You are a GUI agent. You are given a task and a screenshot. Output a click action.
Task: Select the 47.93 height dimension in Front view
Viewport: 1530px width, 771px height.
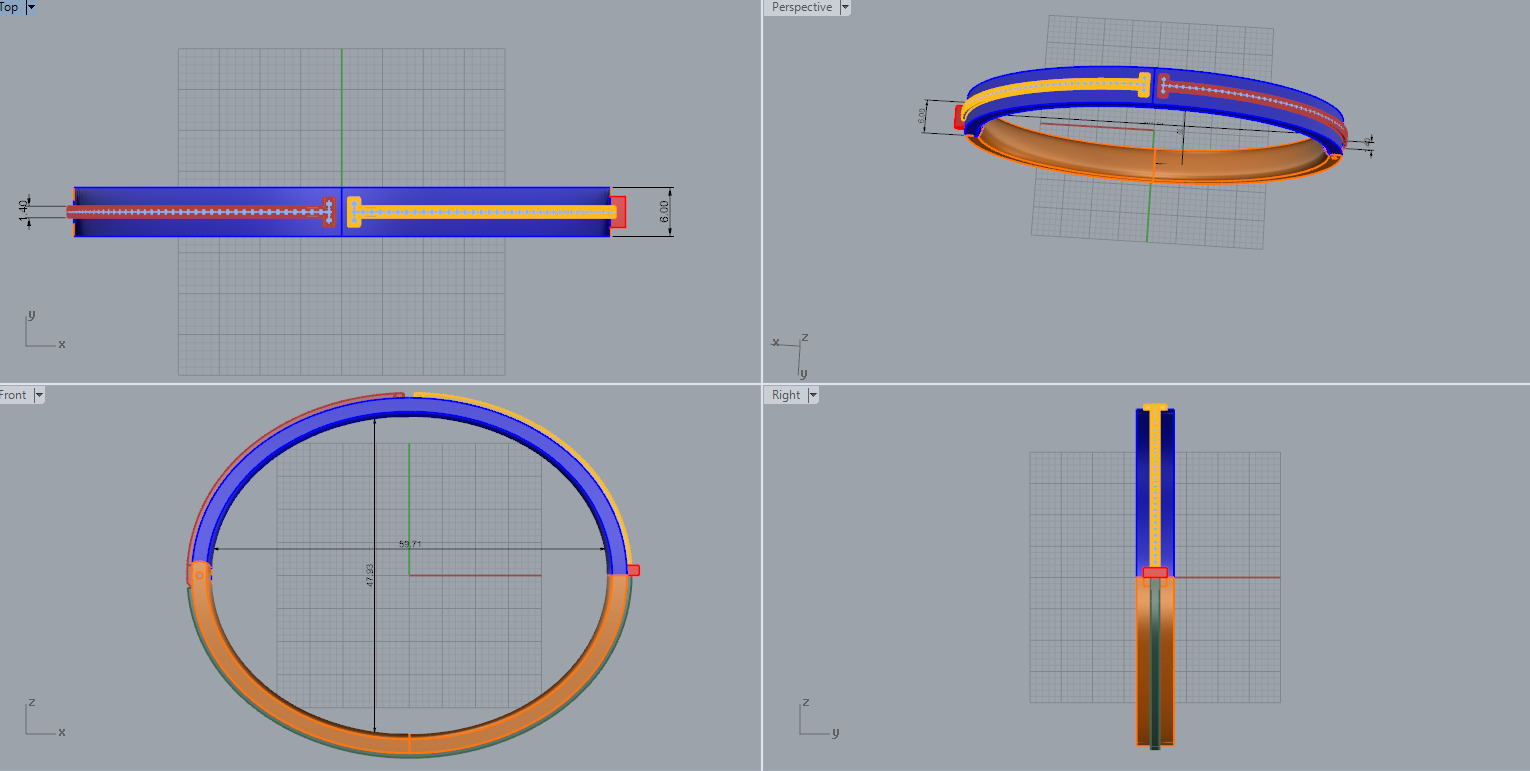point(370,574)
